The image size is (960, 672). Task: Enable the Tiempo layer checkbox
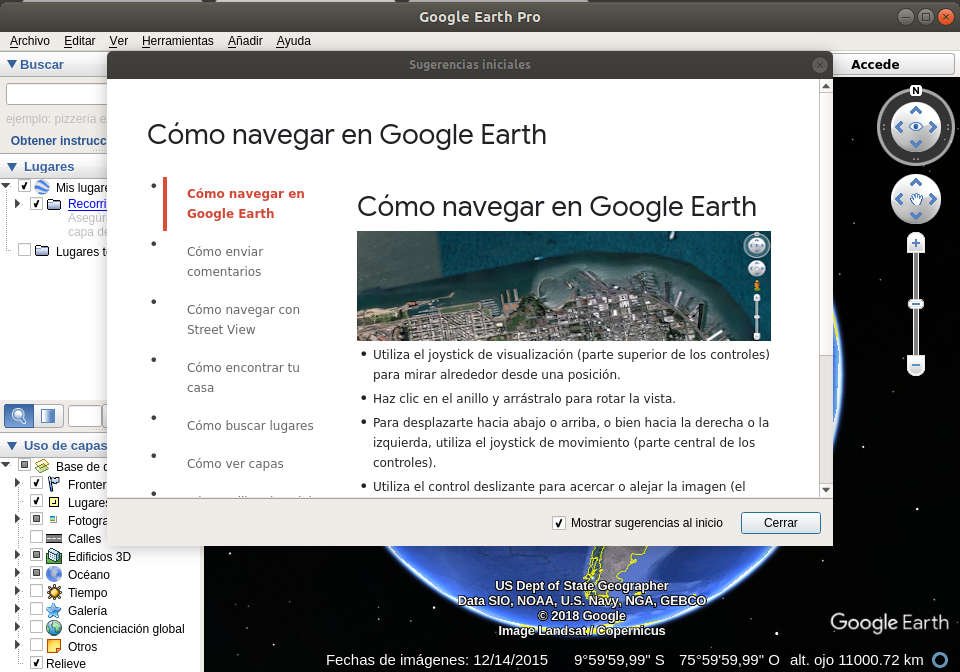[x=37, y=591]
